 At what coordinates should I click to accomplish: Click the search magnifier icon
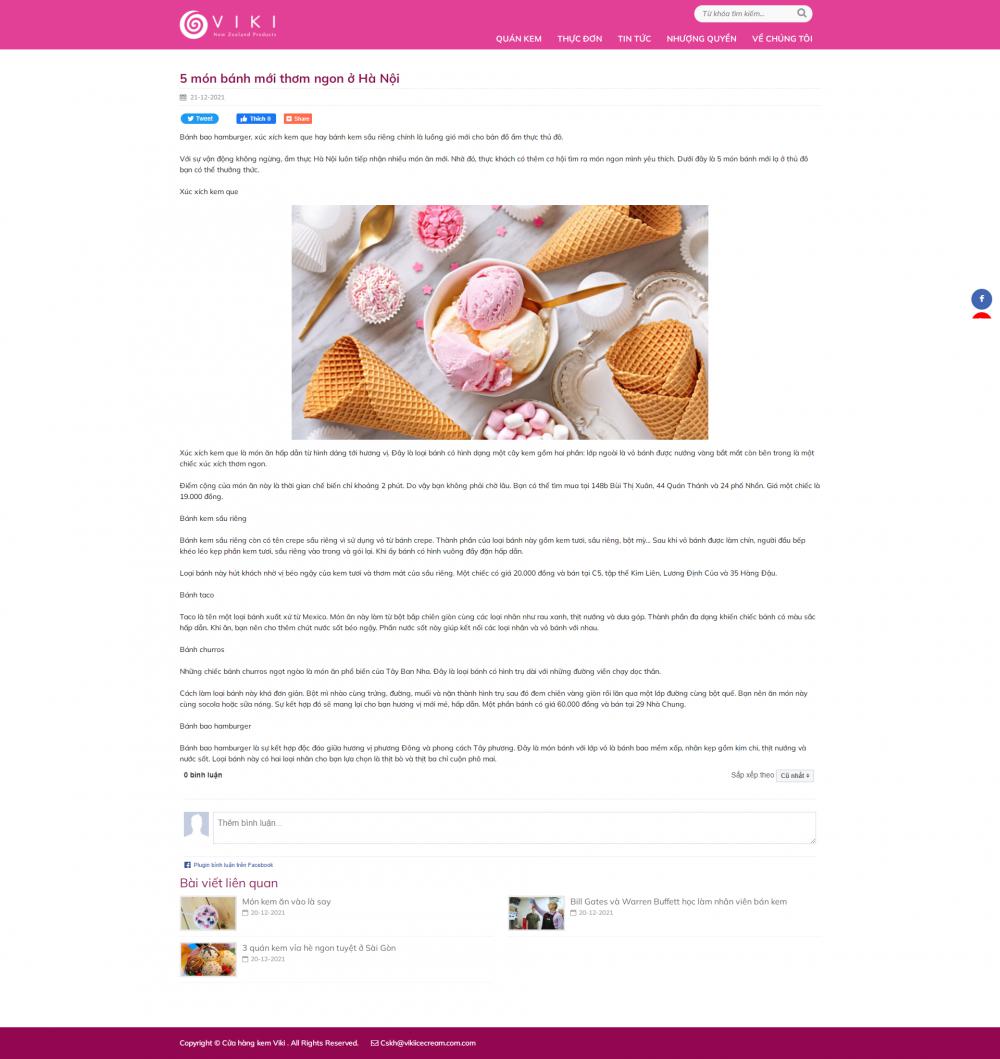point(801,13)
